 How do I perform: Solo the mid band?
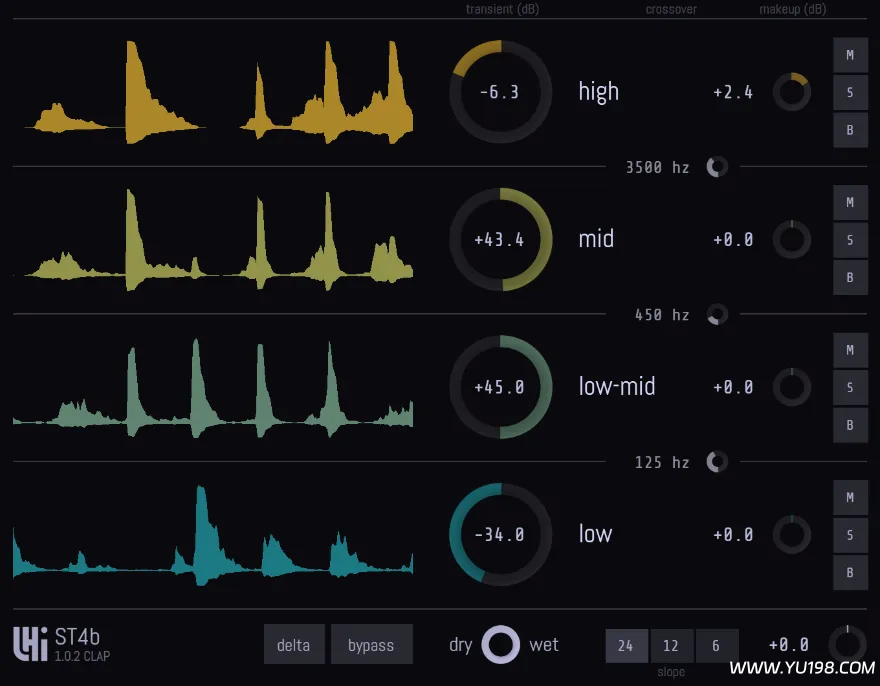coord(851,239)
